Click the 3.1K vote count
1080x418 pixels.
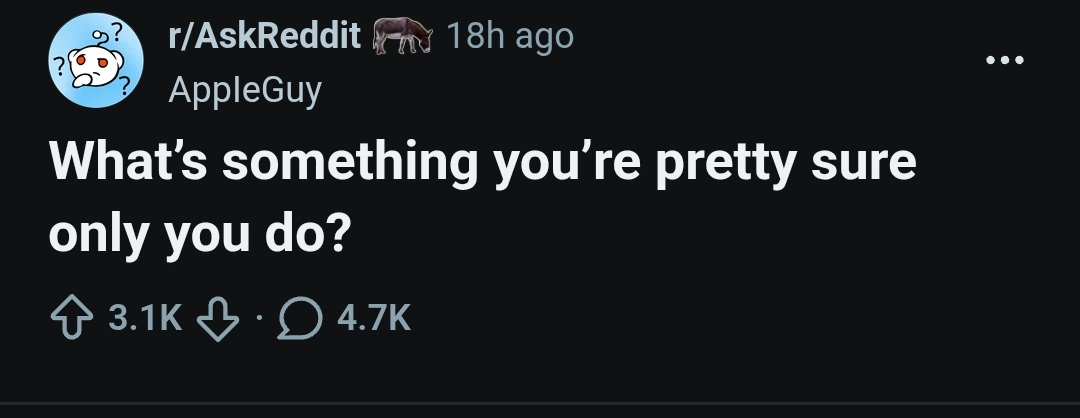coord(144,318)
